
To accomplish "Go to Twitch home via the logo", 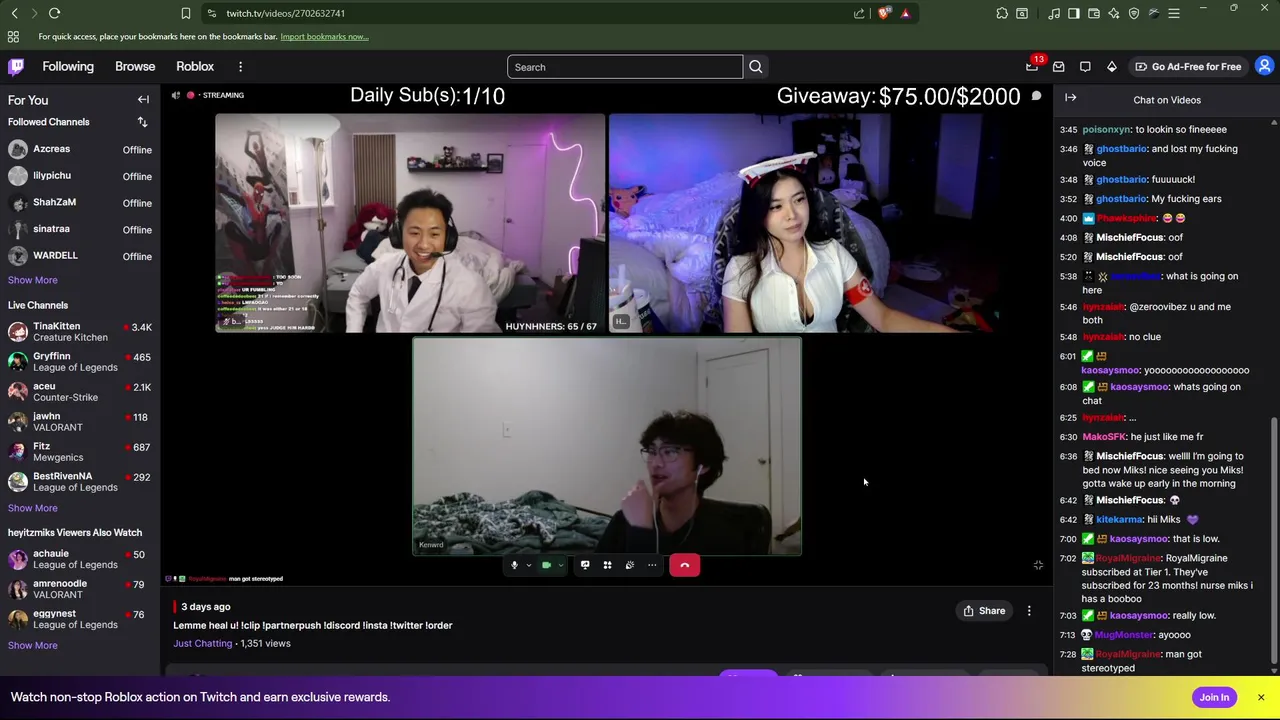I will click(x=16, y=67).
